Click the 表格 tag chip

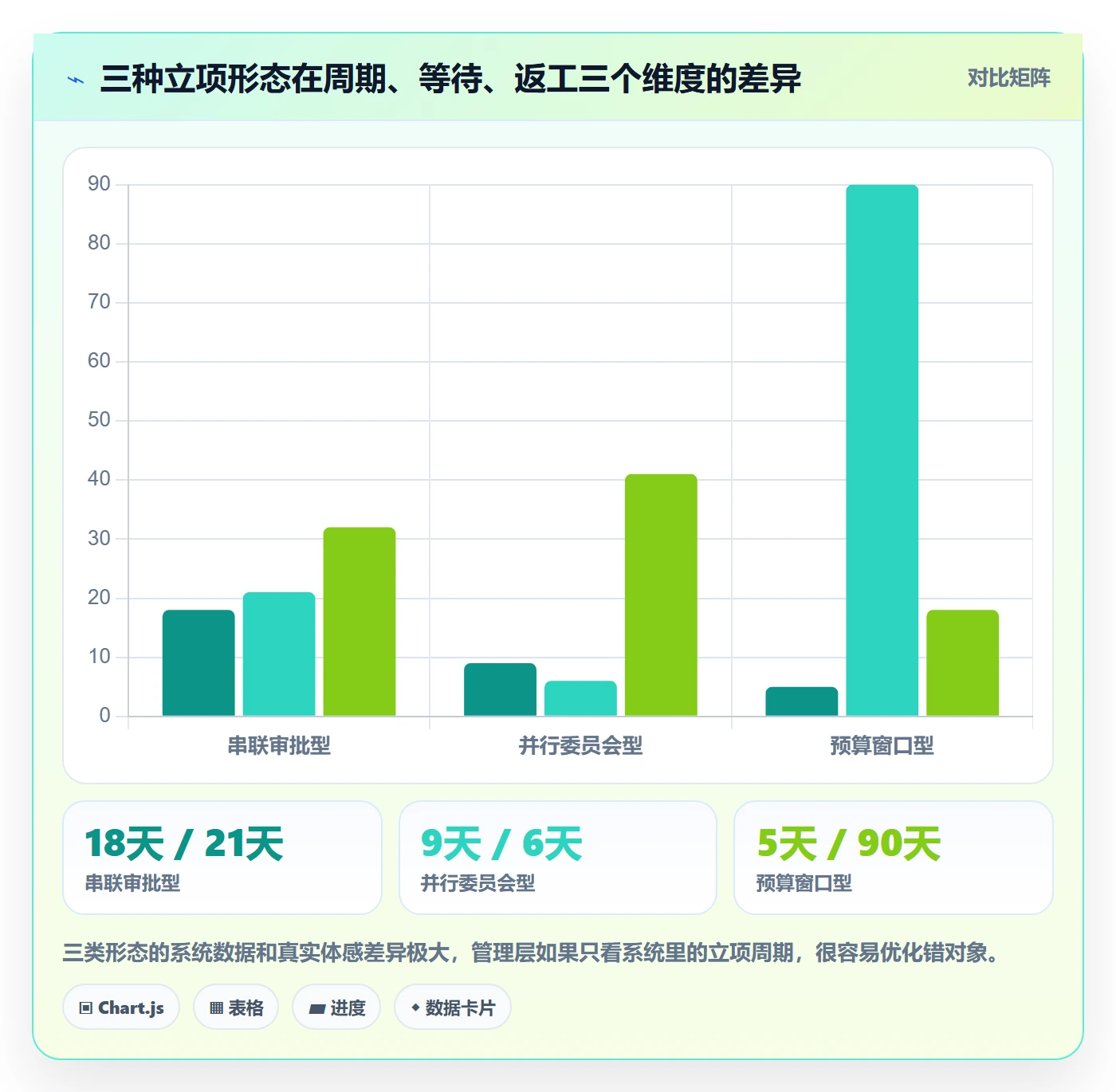coord(236,1008)
